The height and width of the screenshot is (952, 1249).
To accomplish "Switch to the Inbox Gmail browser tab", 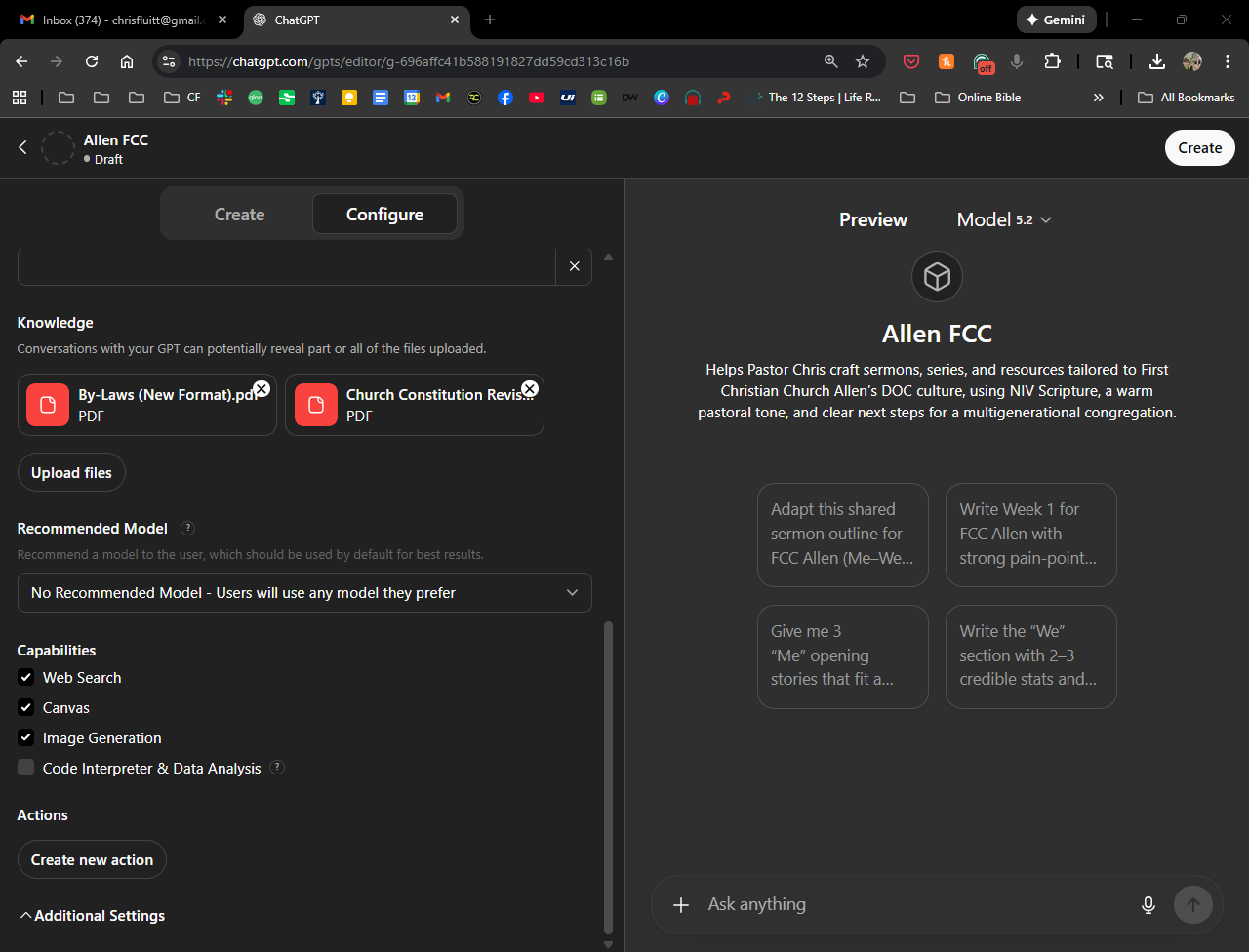I will (x=123, y=20).
